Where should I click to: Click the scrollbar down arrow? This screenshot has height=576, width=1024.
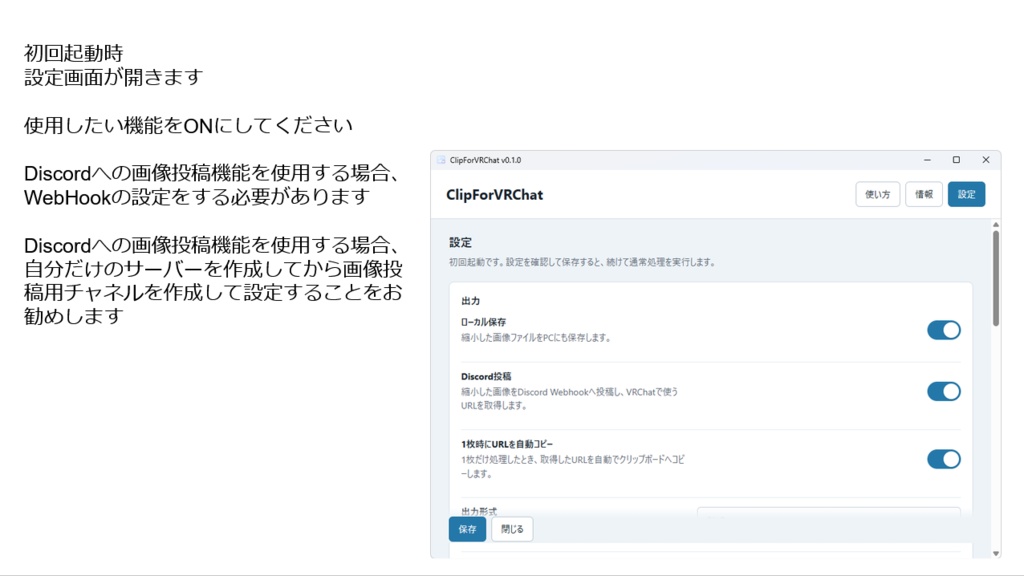pos(995,553)
